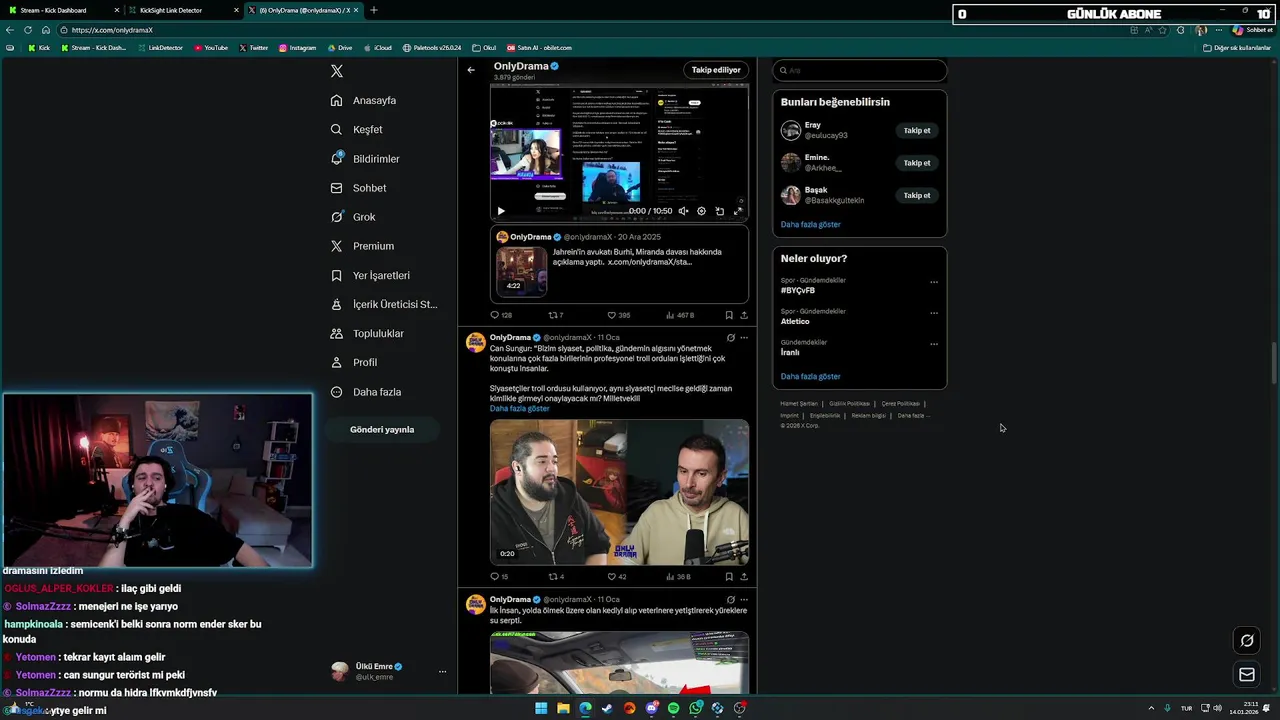This screenshot has width=1280, height=720.
Task: Follow Emine. with Takip et
Action: [x=917, y=163]
